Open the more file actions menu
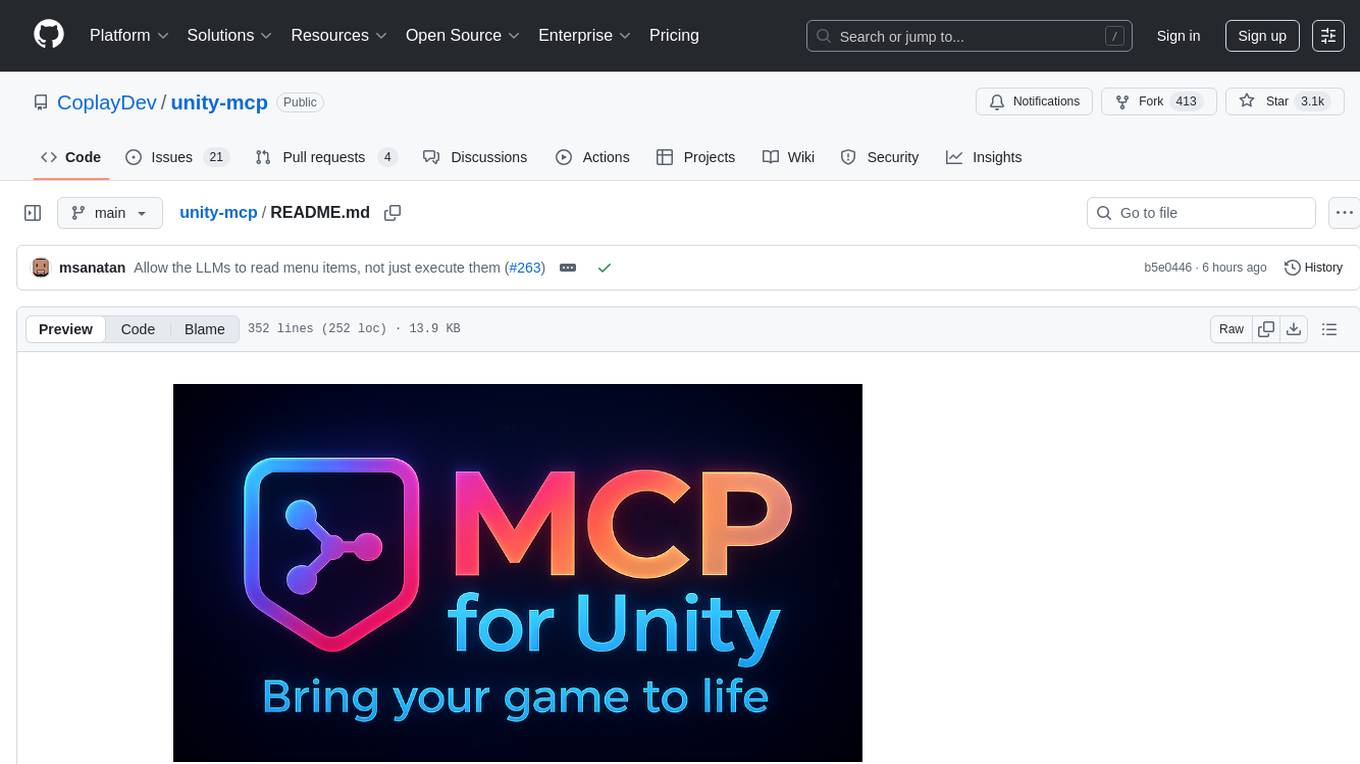Viewport: 1360px width, 764px height. click(1344, 213)
